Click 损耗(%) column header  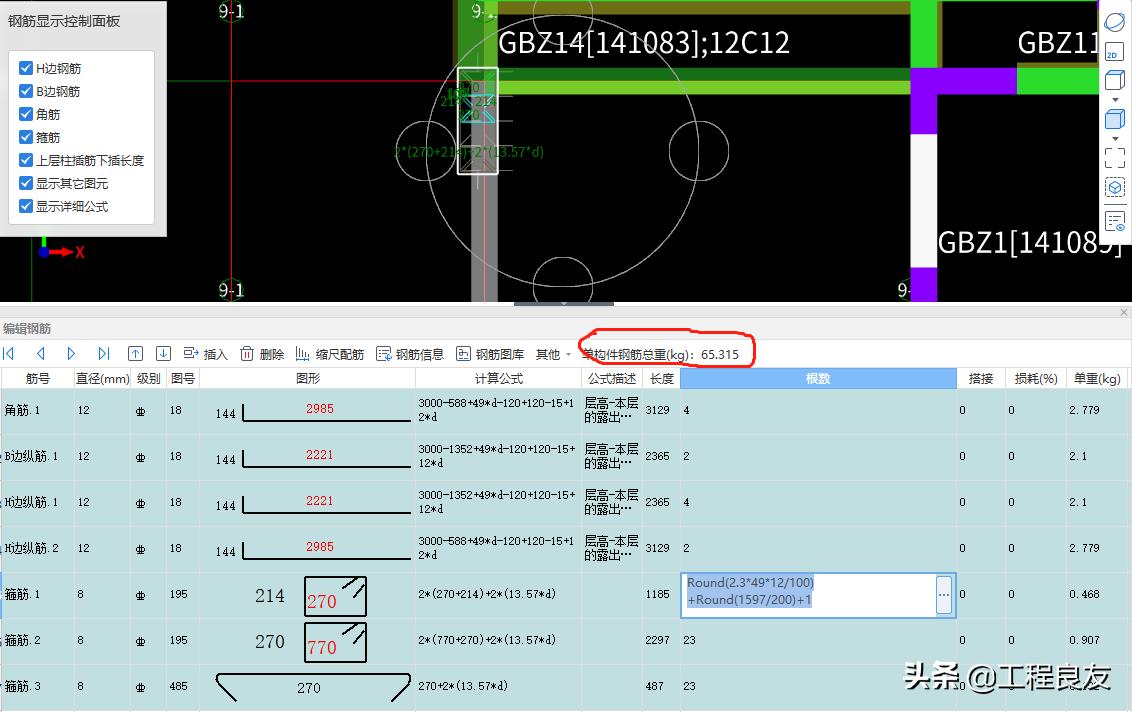pos(1035,378)
